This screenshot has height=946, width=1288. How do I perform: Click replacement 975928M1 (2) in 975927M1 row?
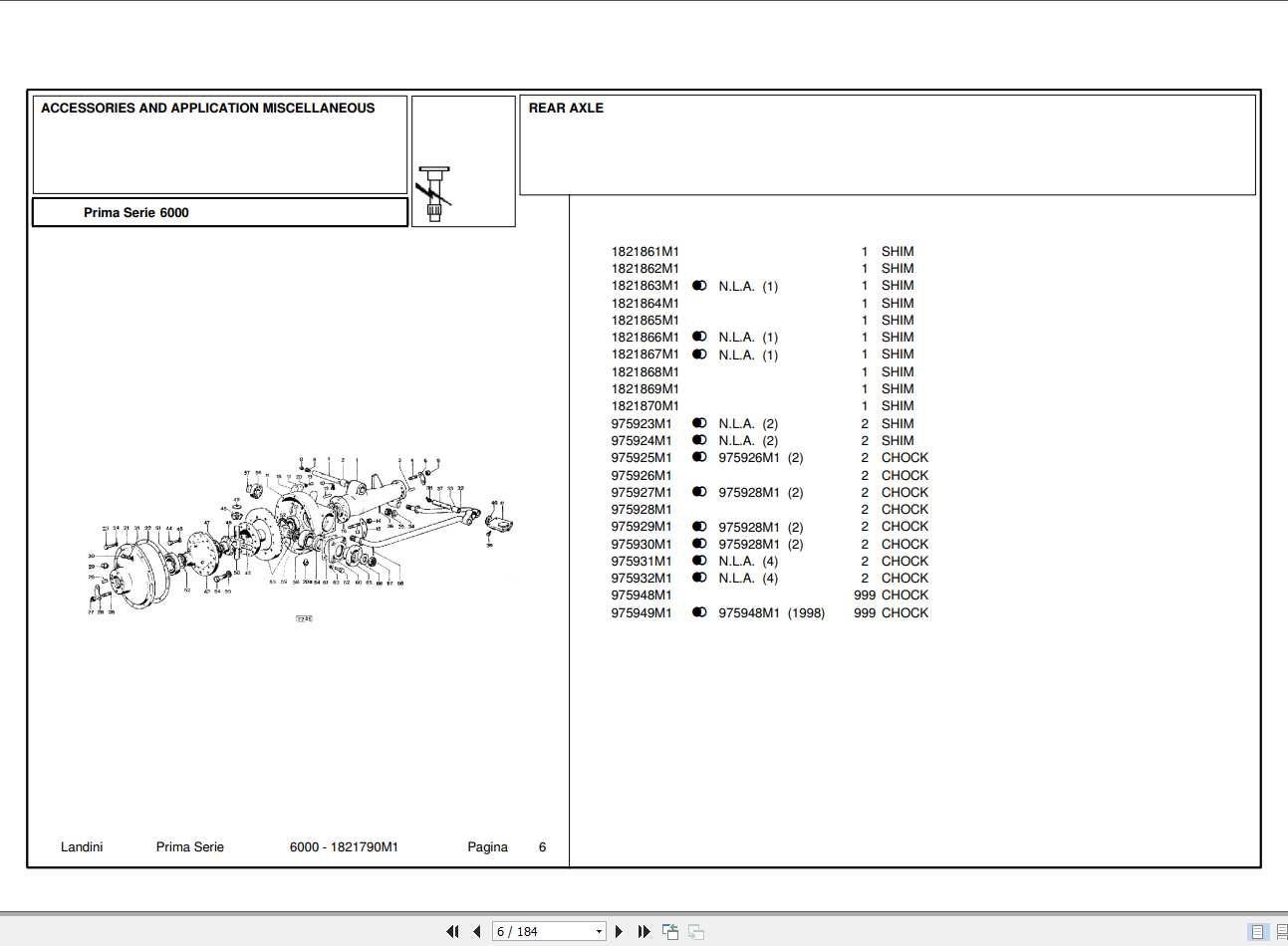click(x=761, y=493)
